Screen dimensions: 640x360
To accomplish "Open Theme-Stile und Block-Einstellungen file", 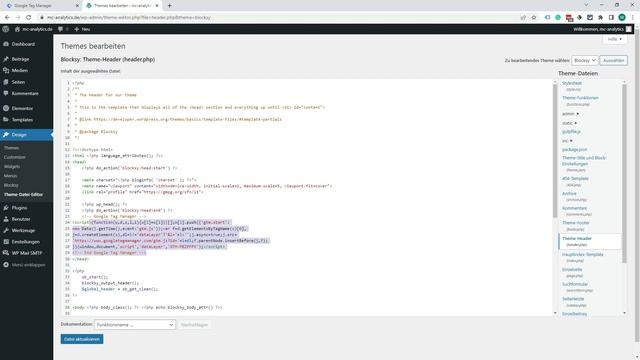I will [584, 161].
